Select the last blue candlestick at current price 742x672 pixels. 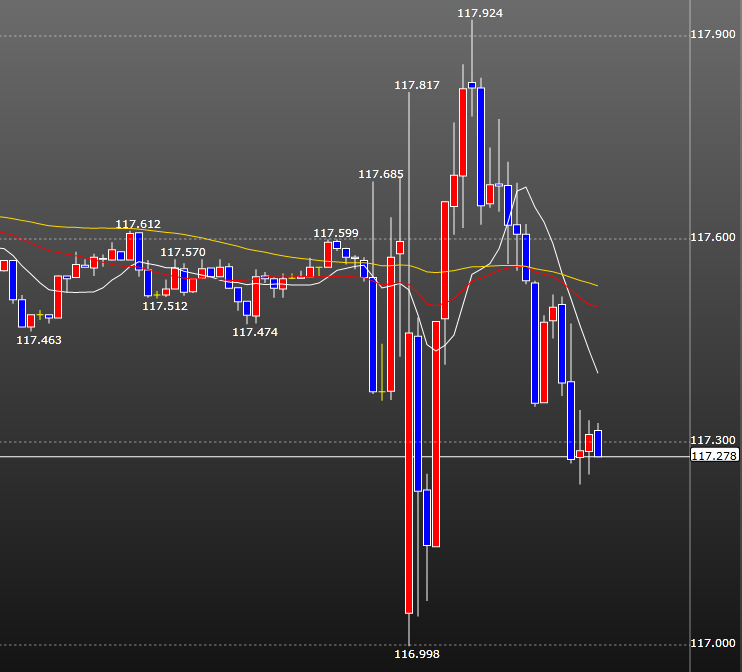click(x=598, y=443)
